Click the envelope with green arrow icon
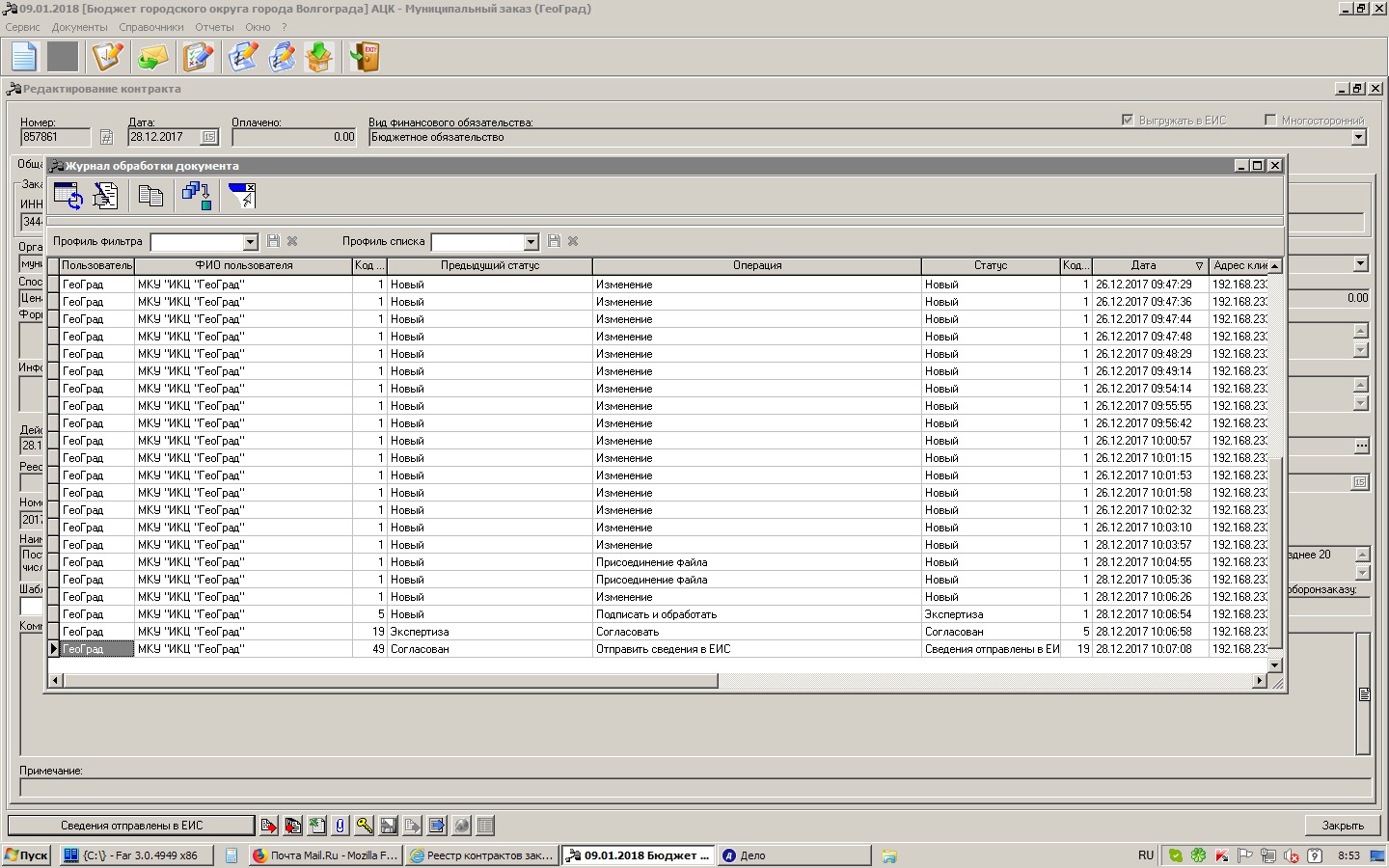Screen dimensions: 1389x868 pyautogui.click(x=152, y=57)
